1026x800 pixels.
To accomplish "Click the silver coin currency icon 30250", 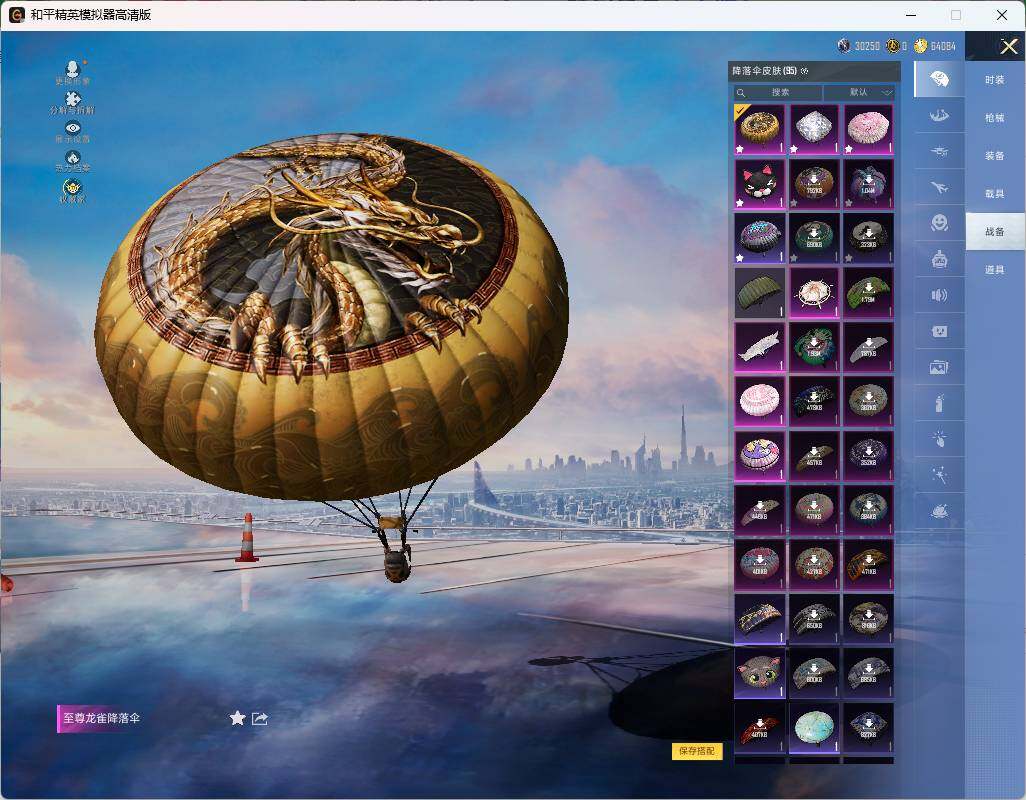I will click(x=844, y=46).
